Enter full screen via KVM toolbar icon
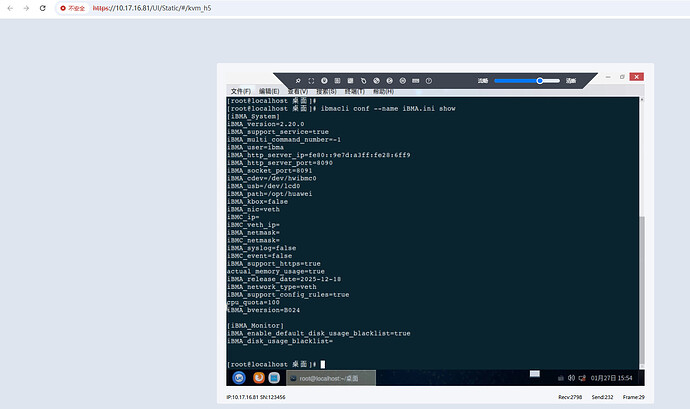This screenshot has height=409, width=690. 311,81
